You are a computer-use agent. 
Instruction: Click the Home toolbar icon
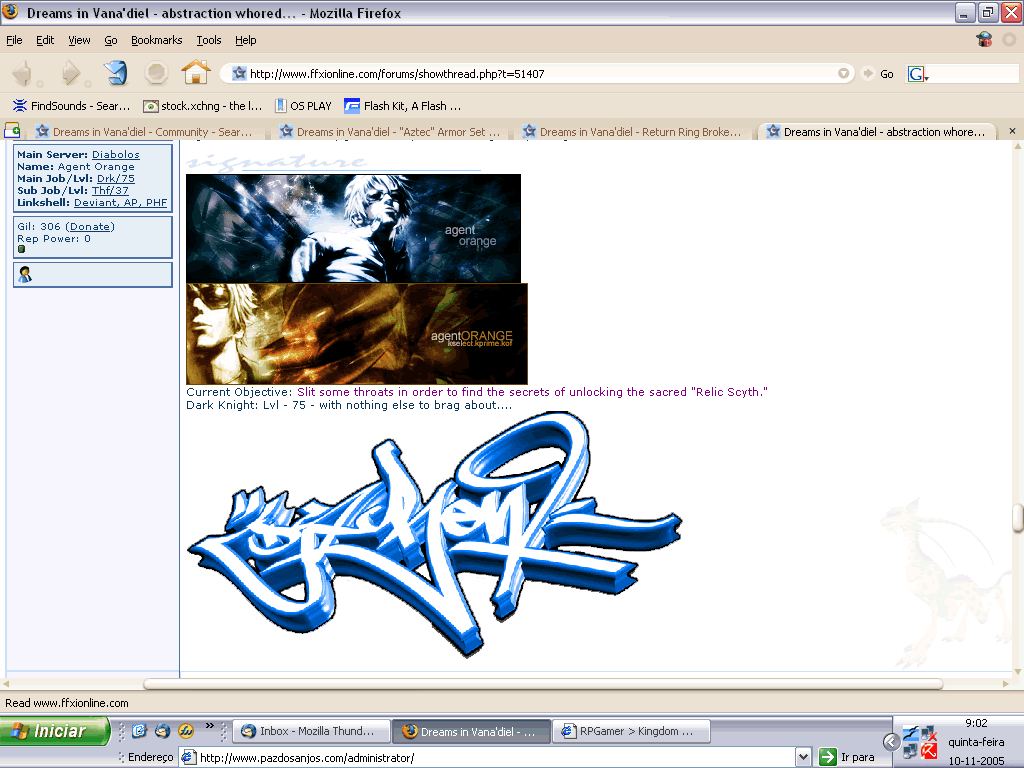pyautogui.click(x=195, y=73)
